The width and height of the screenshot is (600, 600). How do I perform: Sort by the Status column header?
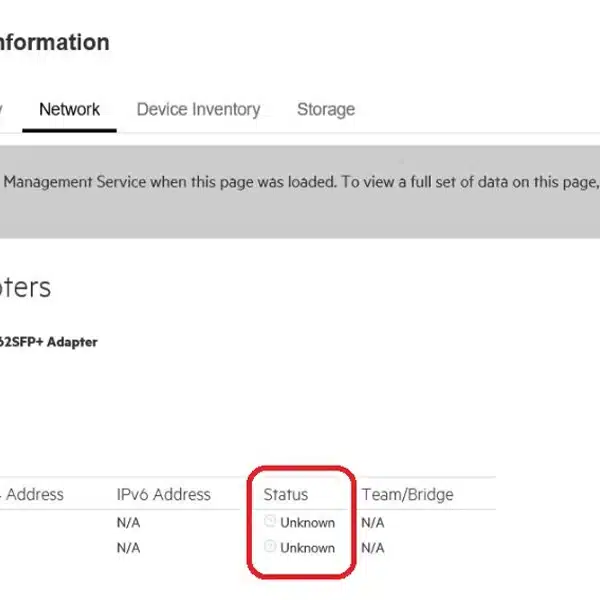(x=285, y=494)
